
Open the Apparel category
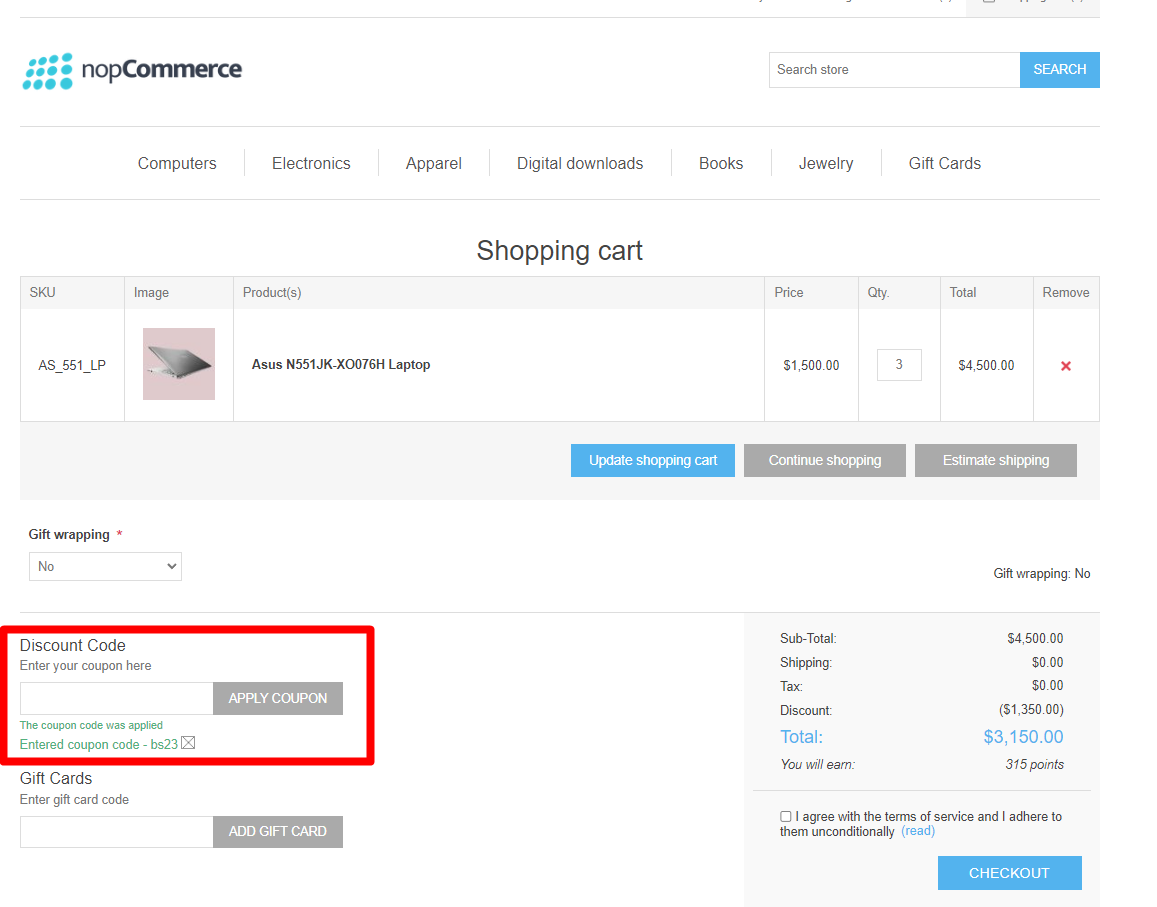pos(433,163)
